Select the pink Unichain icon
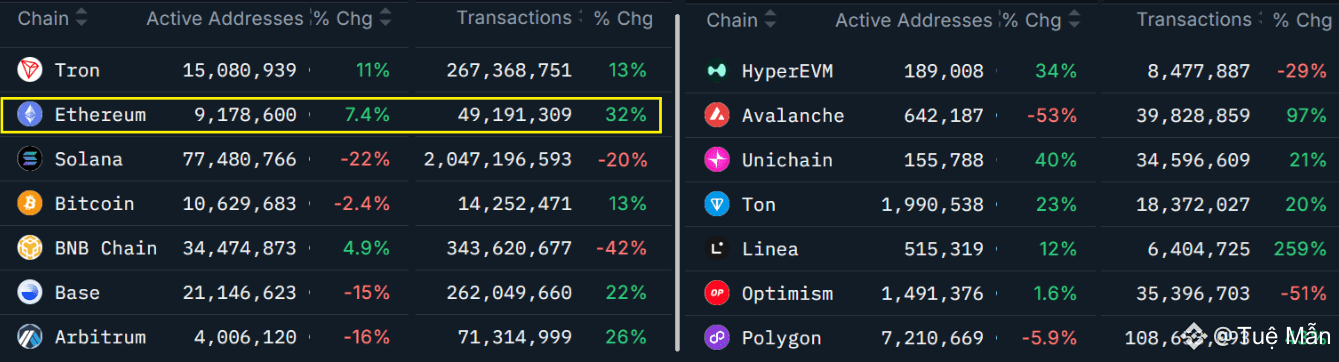 717,159
